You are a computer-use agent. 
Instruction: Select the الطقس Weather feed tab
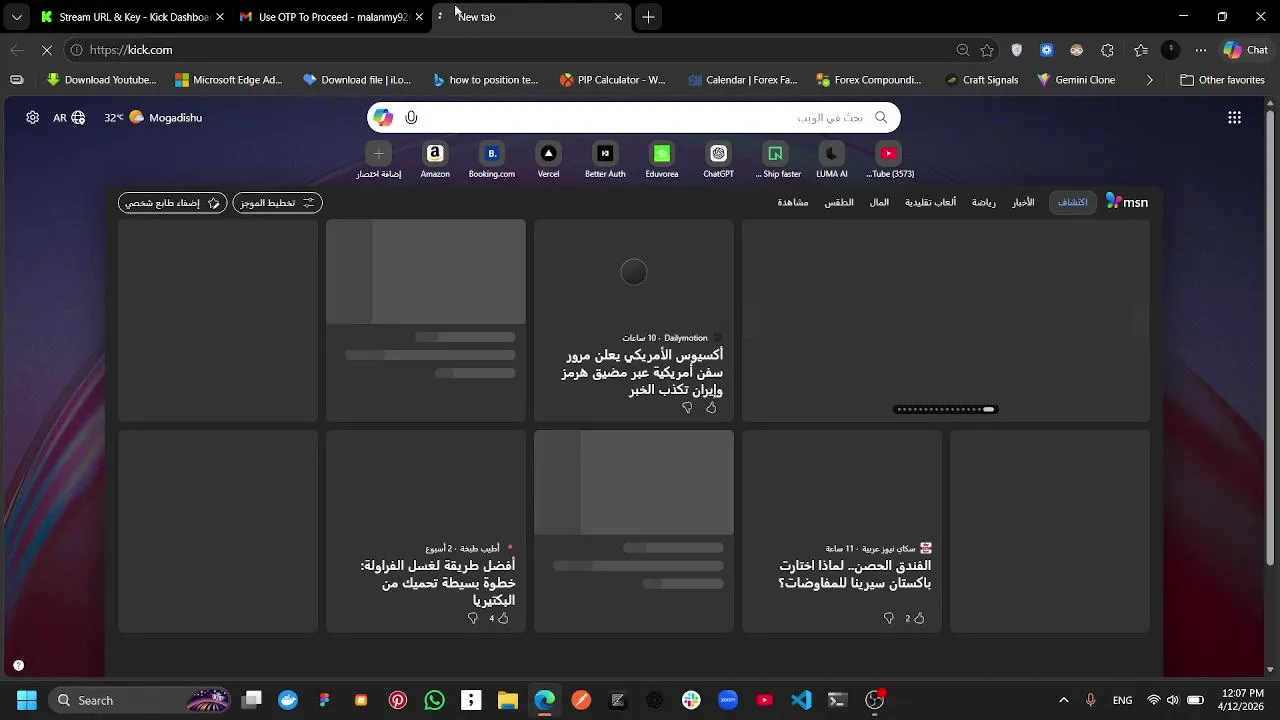pyautogui.click(x=839, y=202)
